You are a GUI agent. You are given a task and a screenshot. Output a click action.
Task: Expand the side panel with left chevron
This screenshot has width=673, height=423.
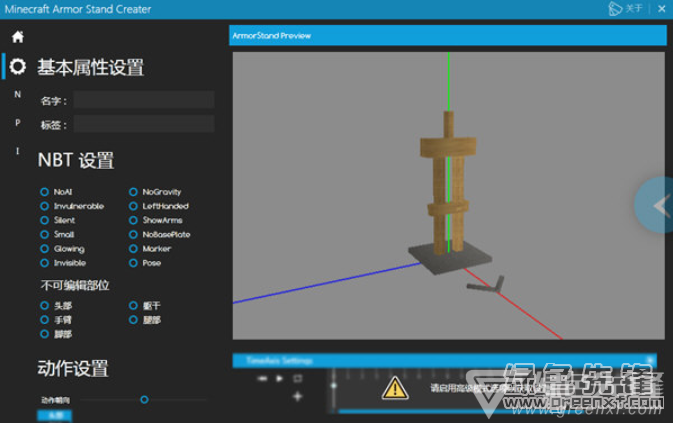click(x=654, y=205)
